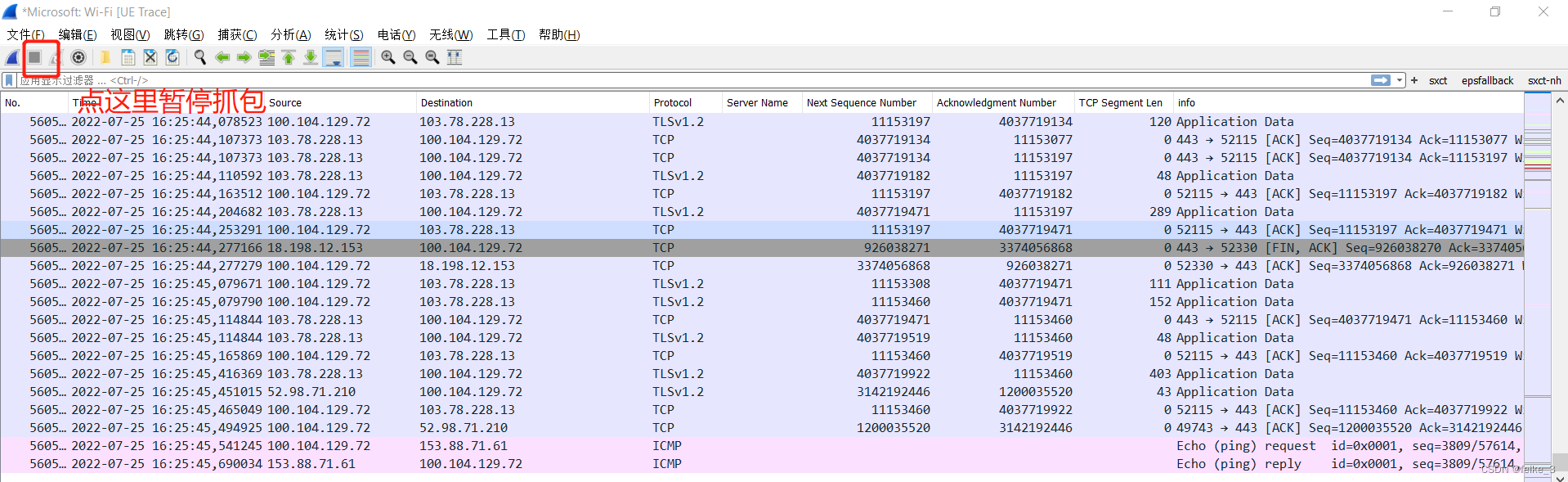Image resolution: width=1568 pixels, height=482 pixels.
Task: Find a packet using the magnifier icon
Action: 199,57
